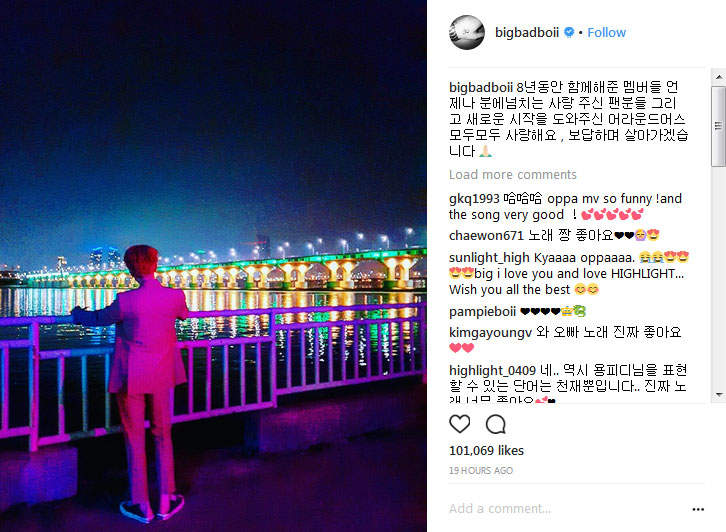This screenshot has height=532, width=726.
Task: Open gkq1993 commenter profile
Action: coord(474,199)
